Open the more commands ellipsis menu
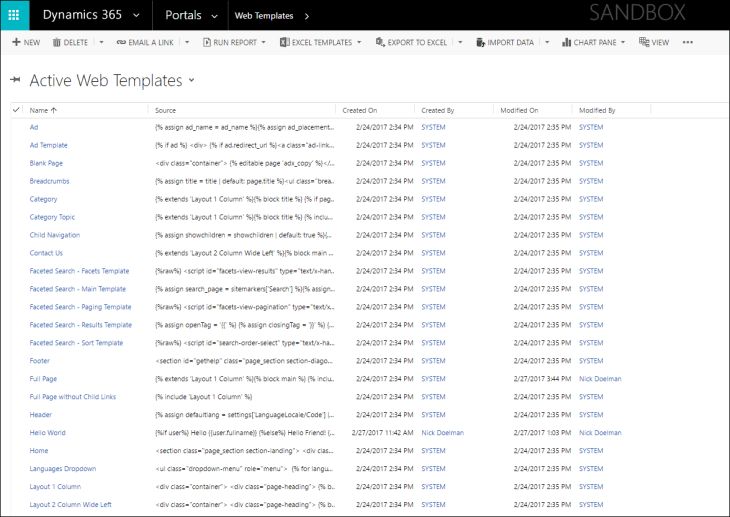730x517 pixels. pos(687,43)
